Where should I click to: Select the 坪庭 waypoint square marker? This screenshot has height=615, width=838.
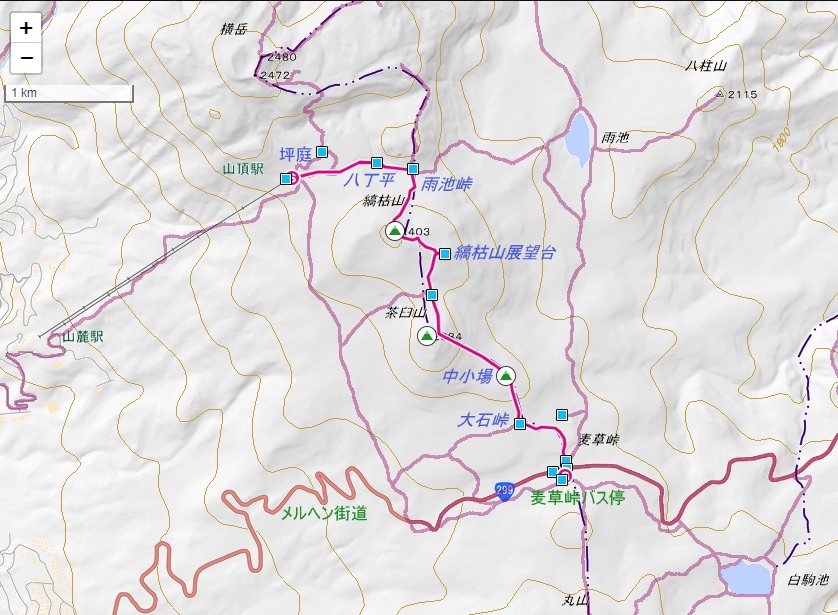pos(322,152)
